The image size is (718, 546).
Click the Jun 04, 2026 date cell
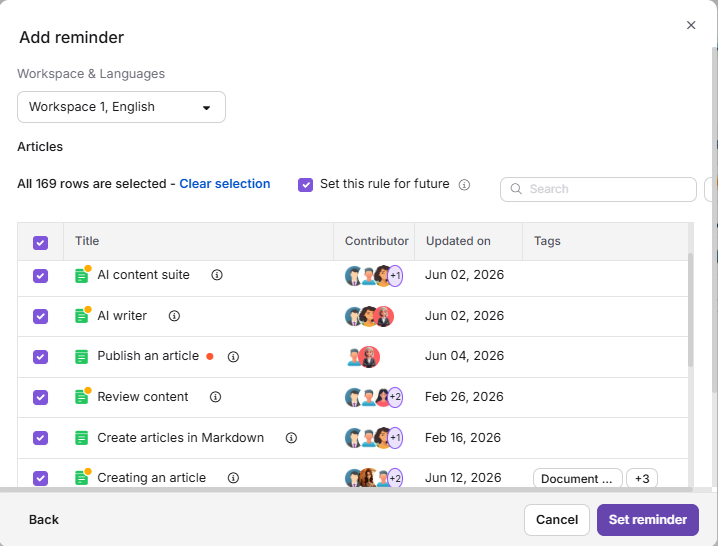tap(464, 356)
